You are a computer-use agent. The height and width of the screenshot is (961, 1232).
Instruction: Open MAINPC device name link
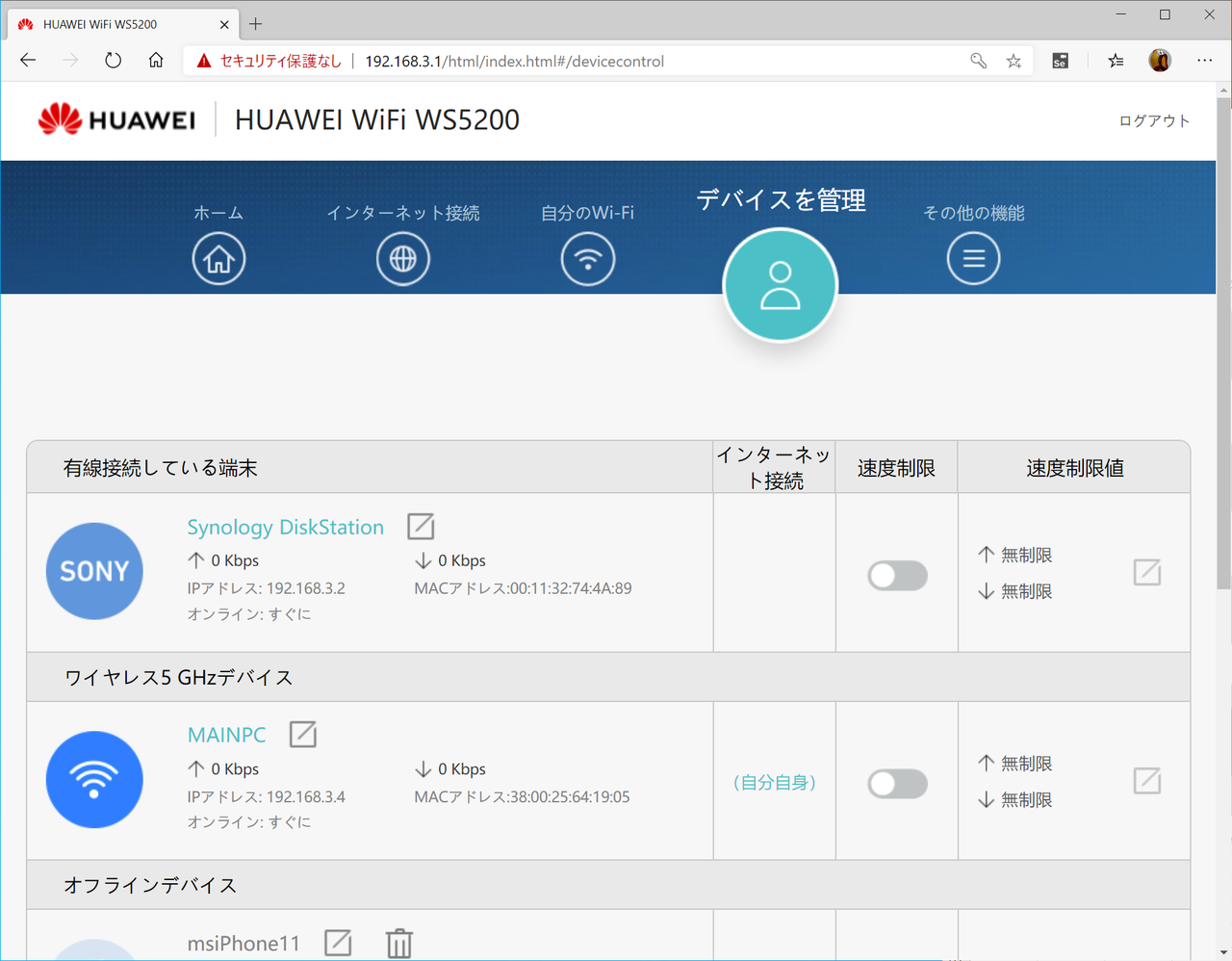[226, 735]
